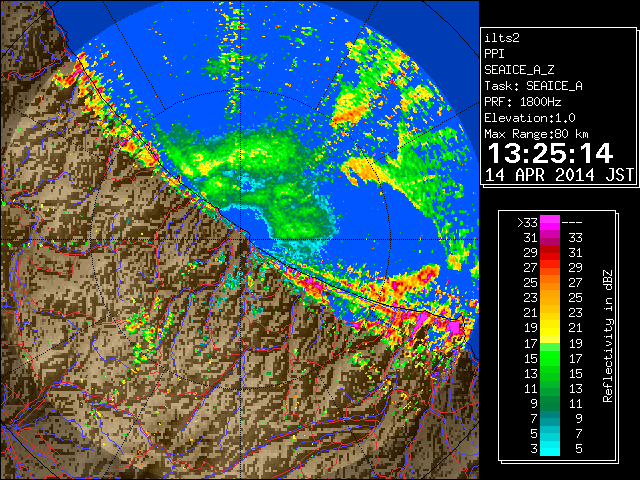Select the "PRF: 1800Hz" entry

point(522,102)
